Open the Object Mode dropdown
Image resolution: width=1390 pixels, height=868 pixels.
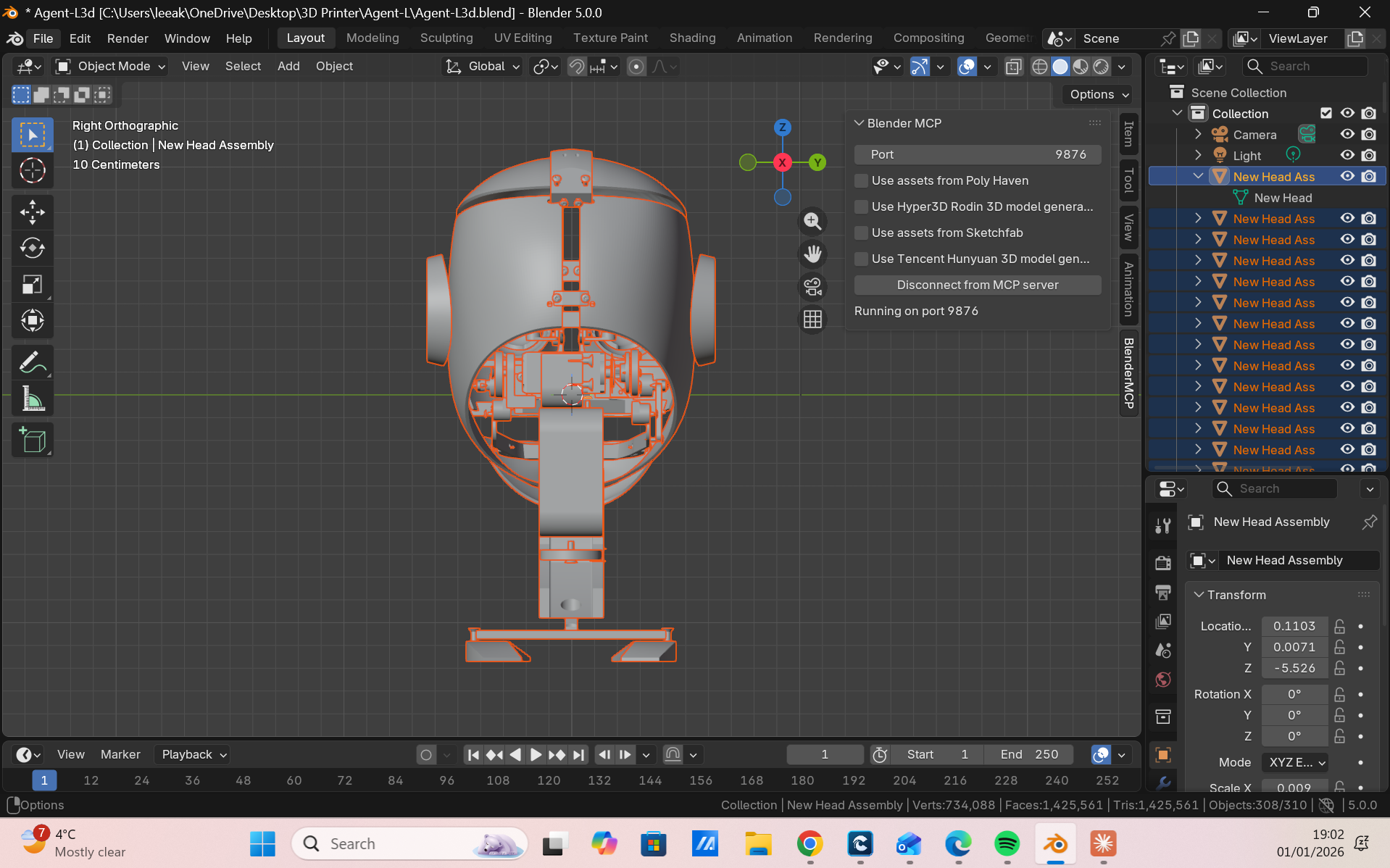point(112,67)
